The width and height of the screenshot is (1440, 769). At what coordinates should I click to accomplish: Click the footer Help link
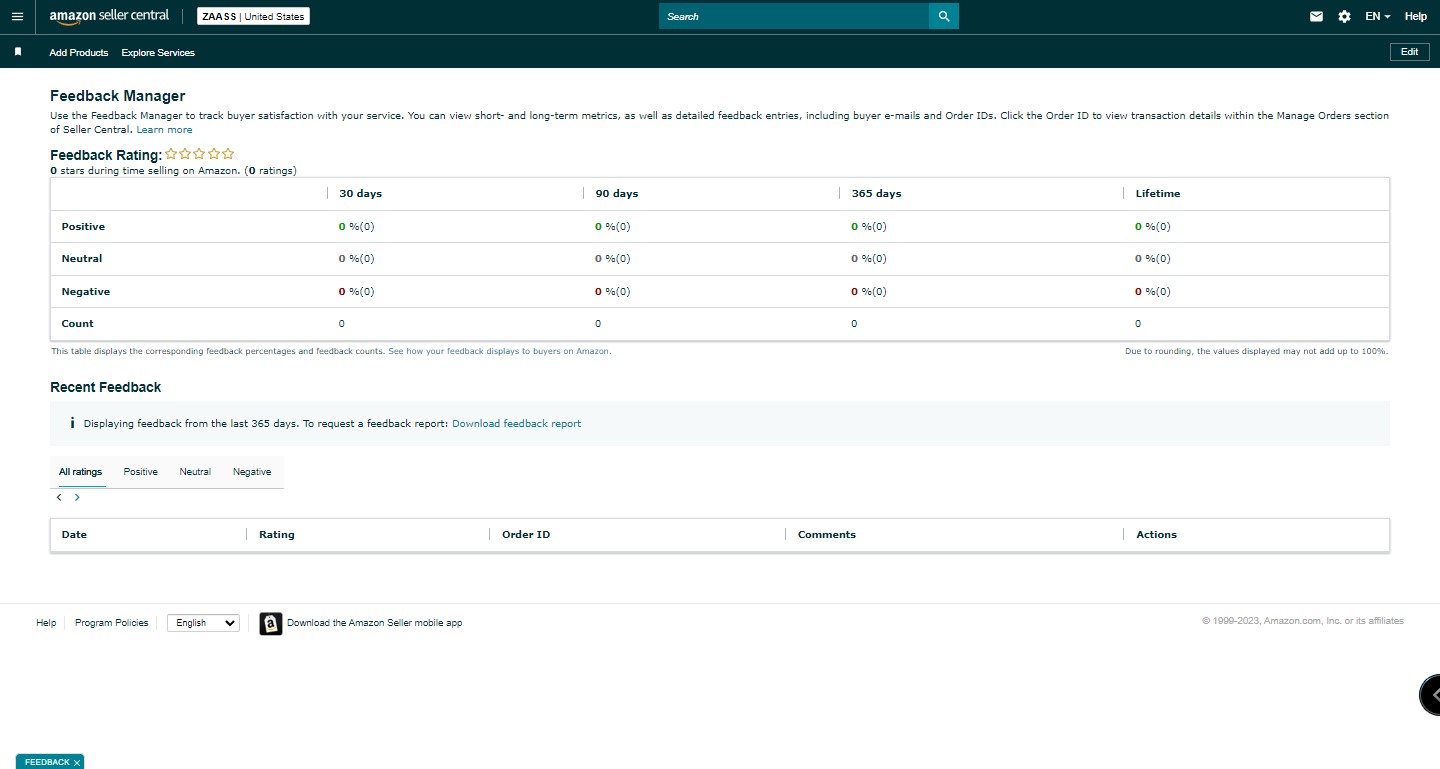point(46,623)
